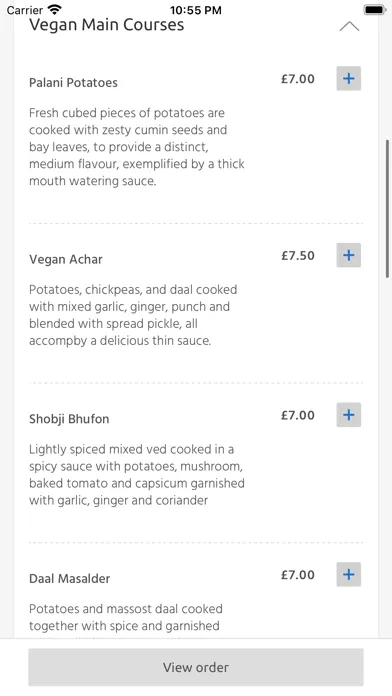Collapse the Vegan Main Courses section chevron
Screen dimensions: 392x696
(349, 27)
